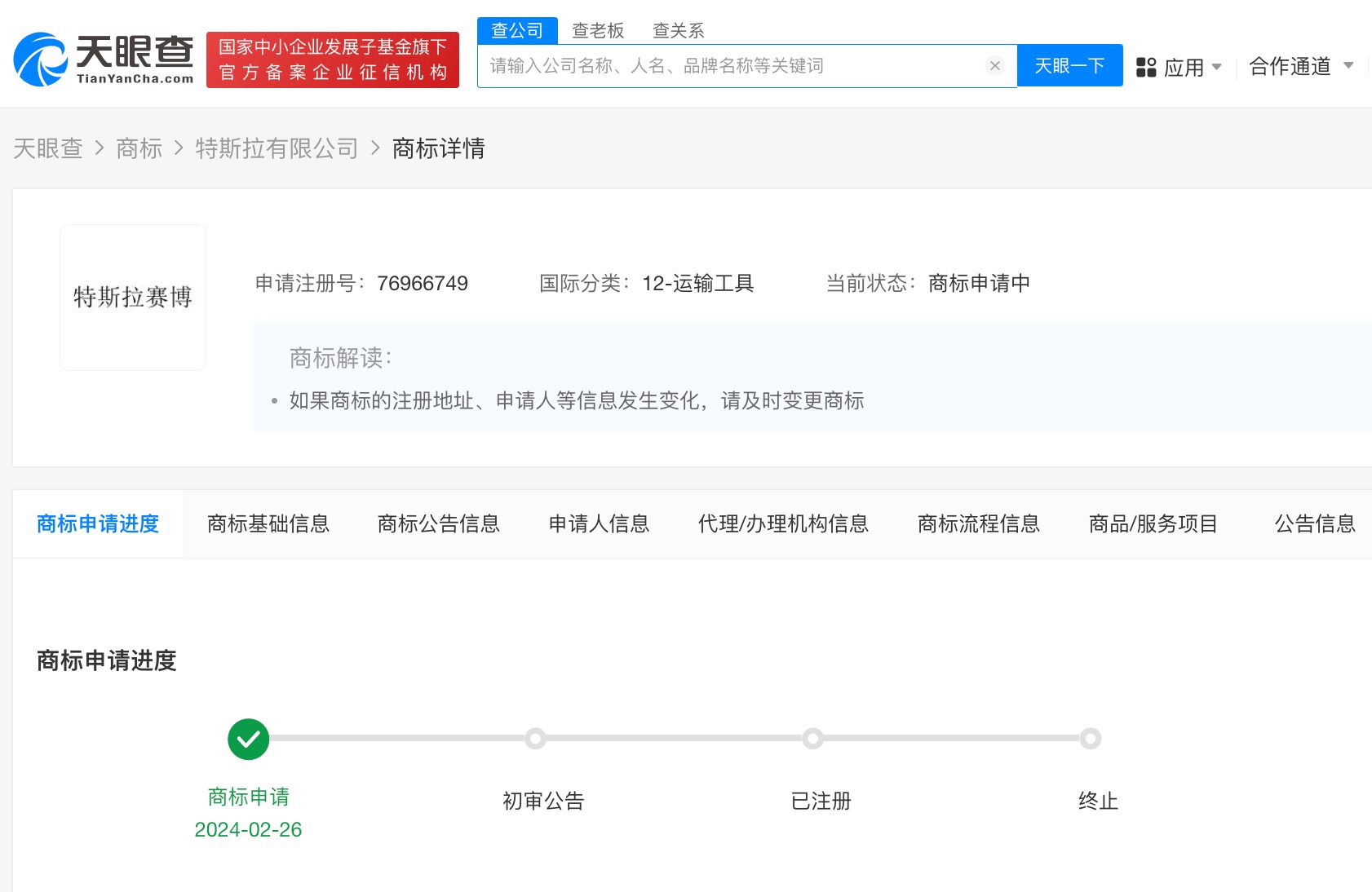Viewport: 1372px width, 892px height.
Task: Click the 已注册 progress step marker
Action: 812,739
